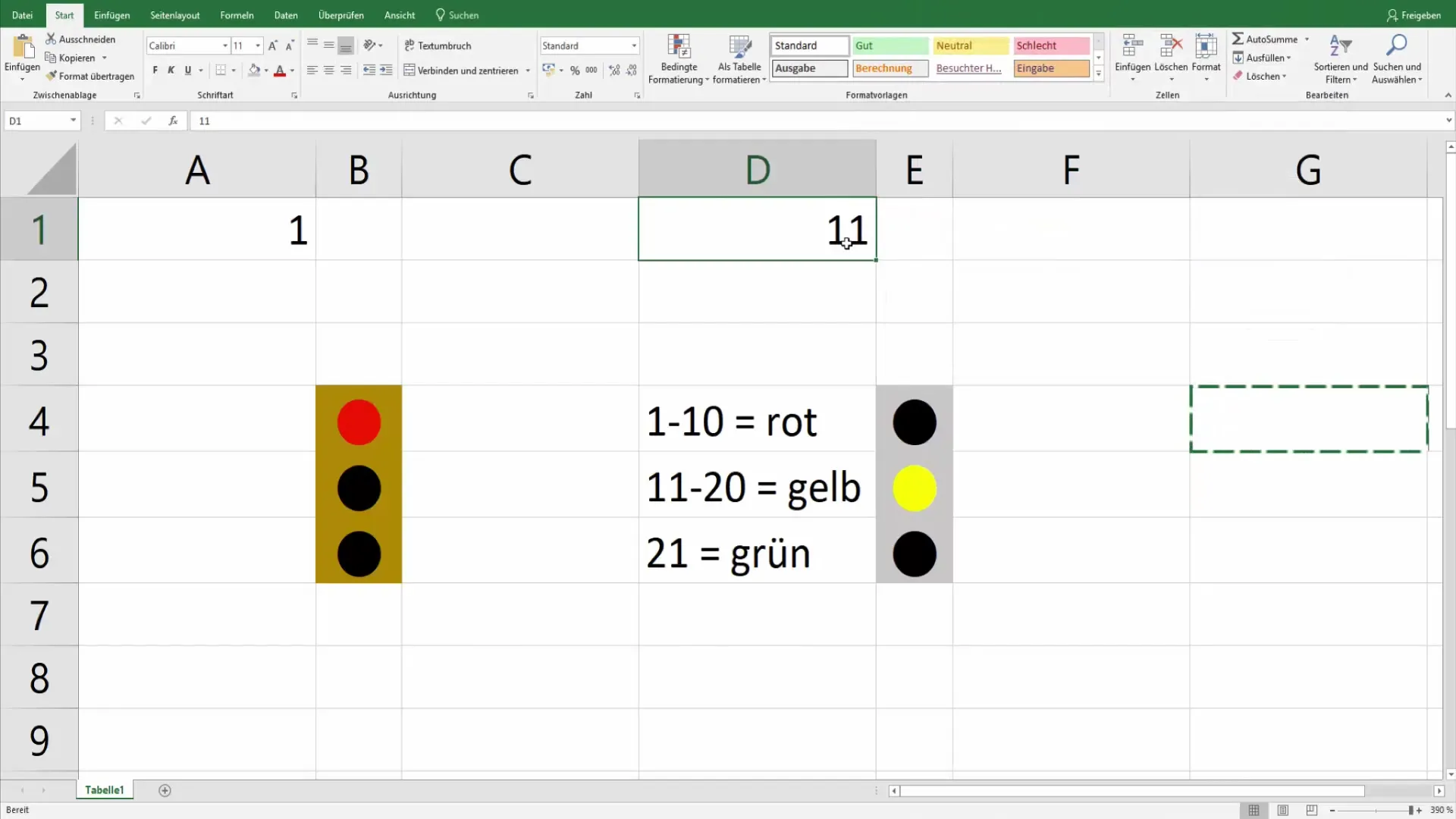
Task: Open the eraser Löschen clear menu
Action: (1260, 76)
